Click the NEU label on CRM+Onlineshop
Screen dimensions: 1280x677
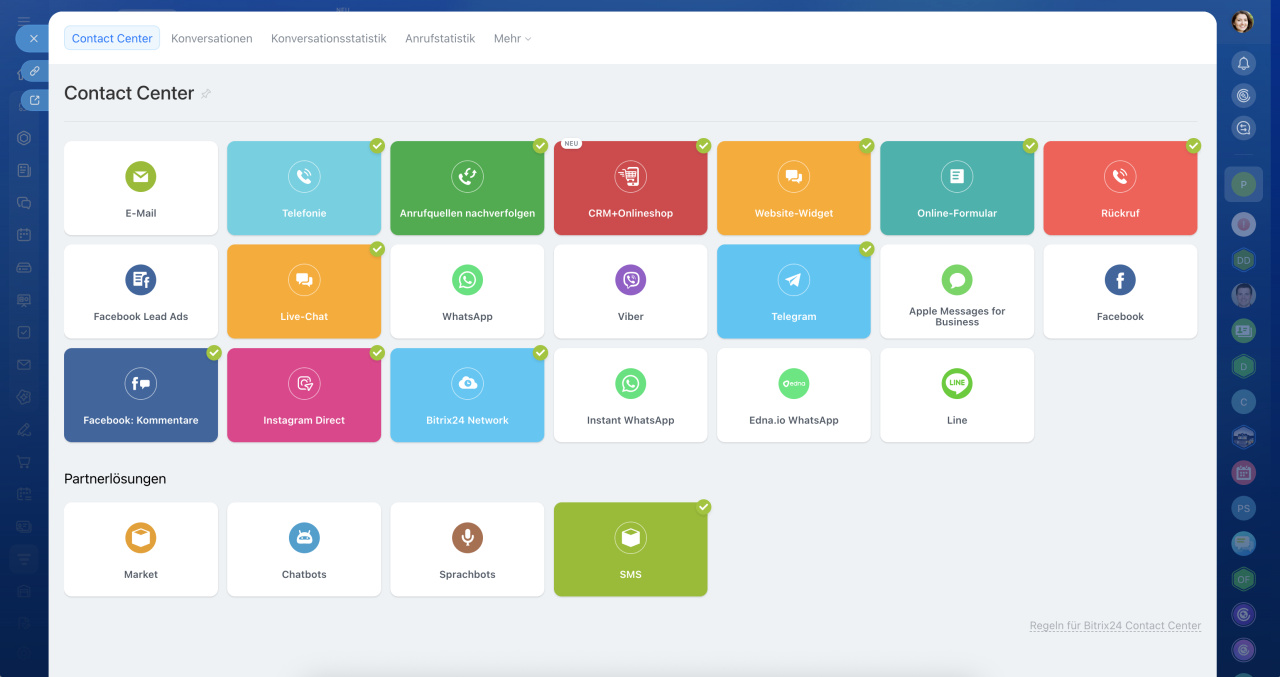(571, 144)
